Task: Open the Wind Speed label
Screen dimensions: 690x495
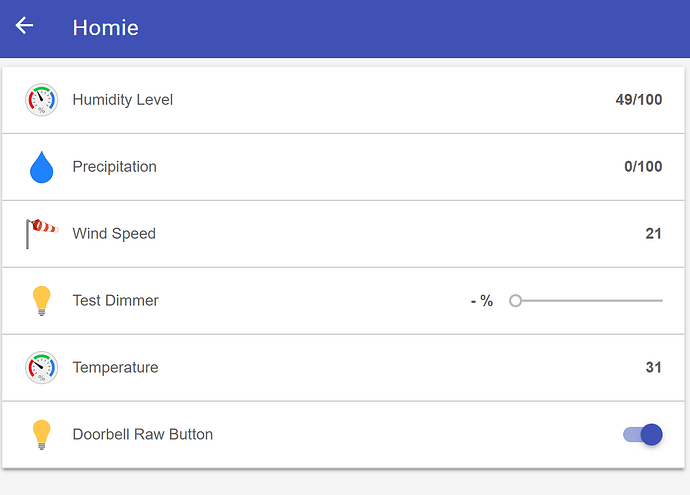Action: click(114, 234)
